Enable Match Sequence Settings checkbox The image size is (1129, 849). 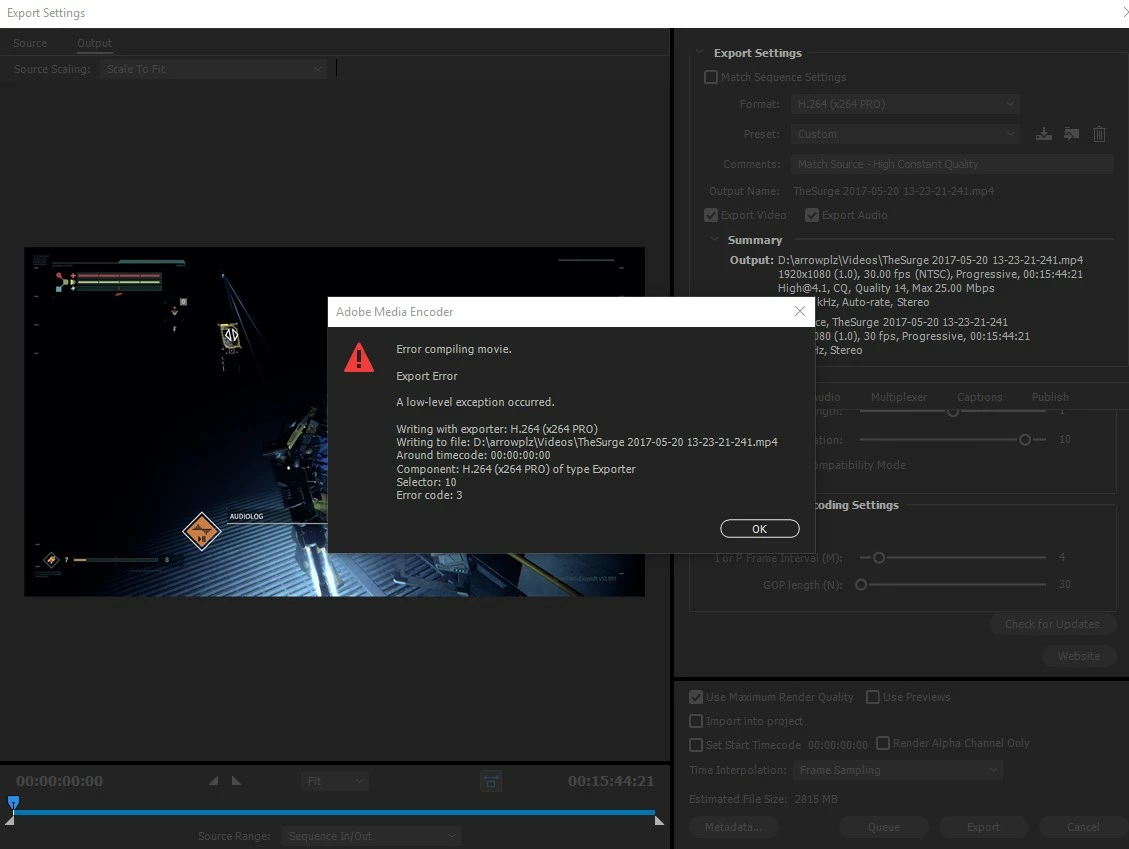(711, 77)
